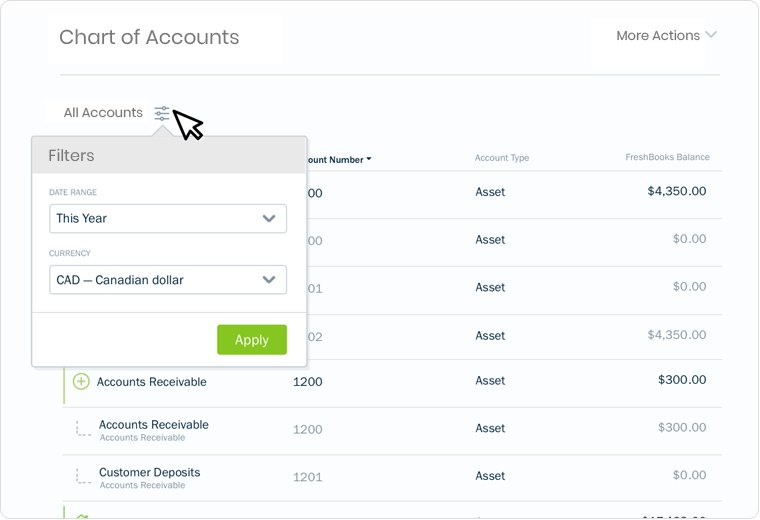Select the All Accounts label
The height and width of the screenshot is (520, 760).
(x=103, y=112)
